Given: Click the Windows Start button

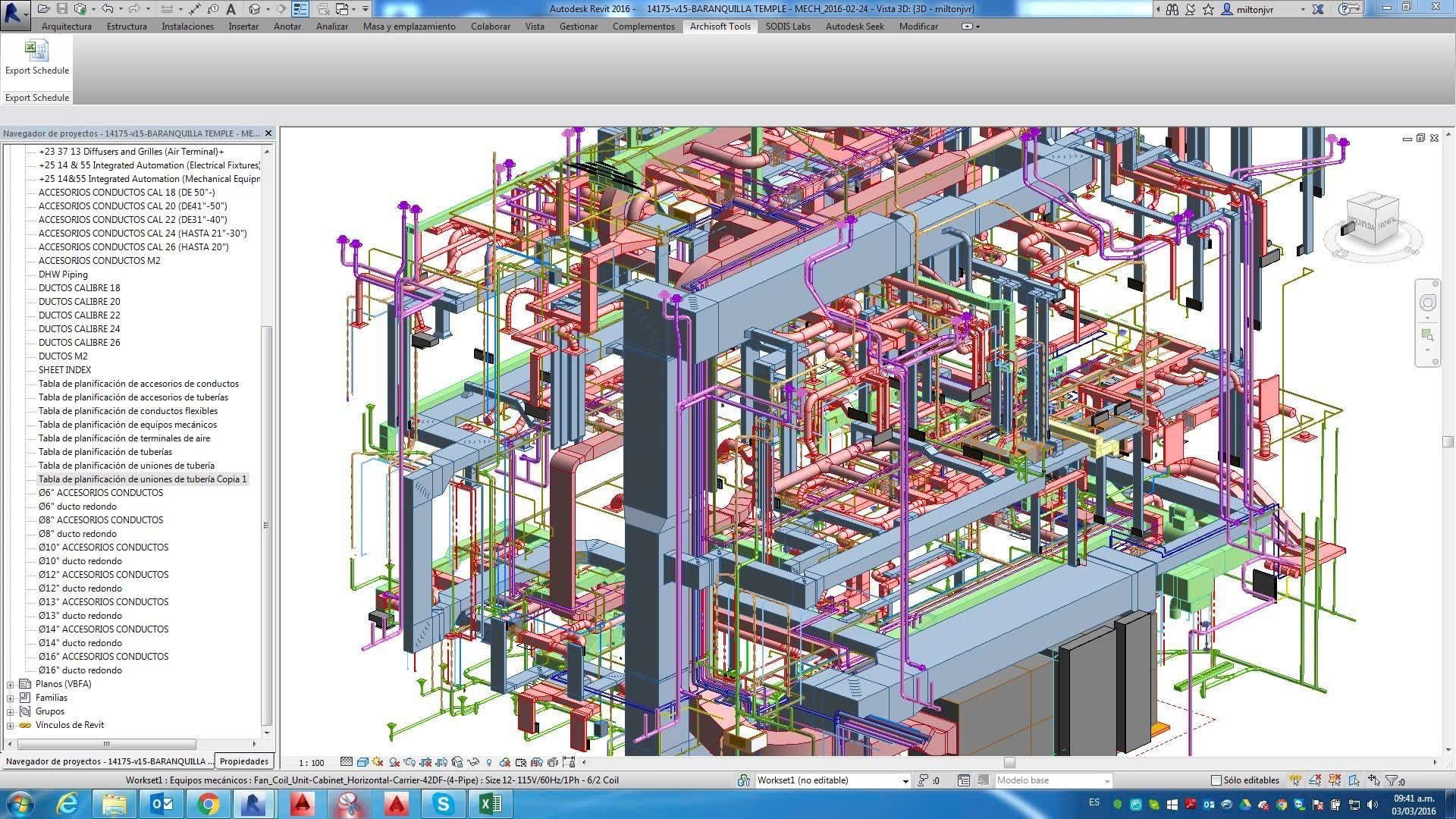Looking at the screenshot, I should pyautogui.click(x=20, y=804).
